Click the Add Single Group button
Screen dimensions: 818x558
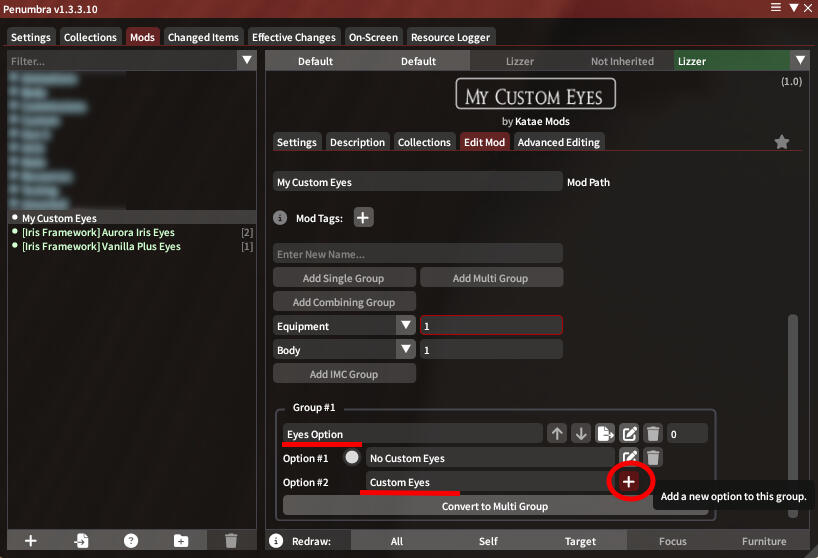(344, 278)
